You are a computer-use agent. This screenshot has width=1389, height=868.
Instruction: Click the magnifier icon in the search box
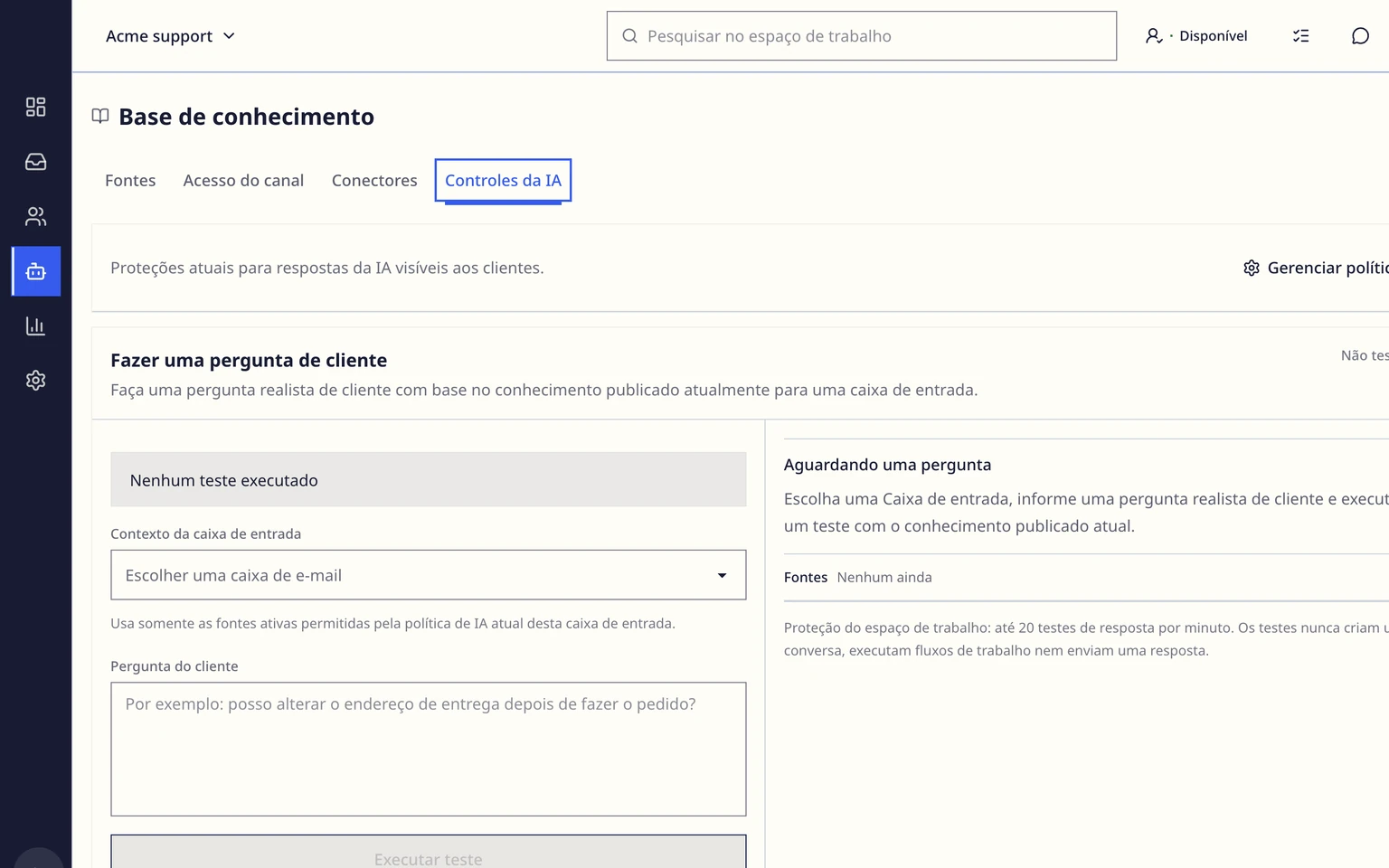[629, 36]
